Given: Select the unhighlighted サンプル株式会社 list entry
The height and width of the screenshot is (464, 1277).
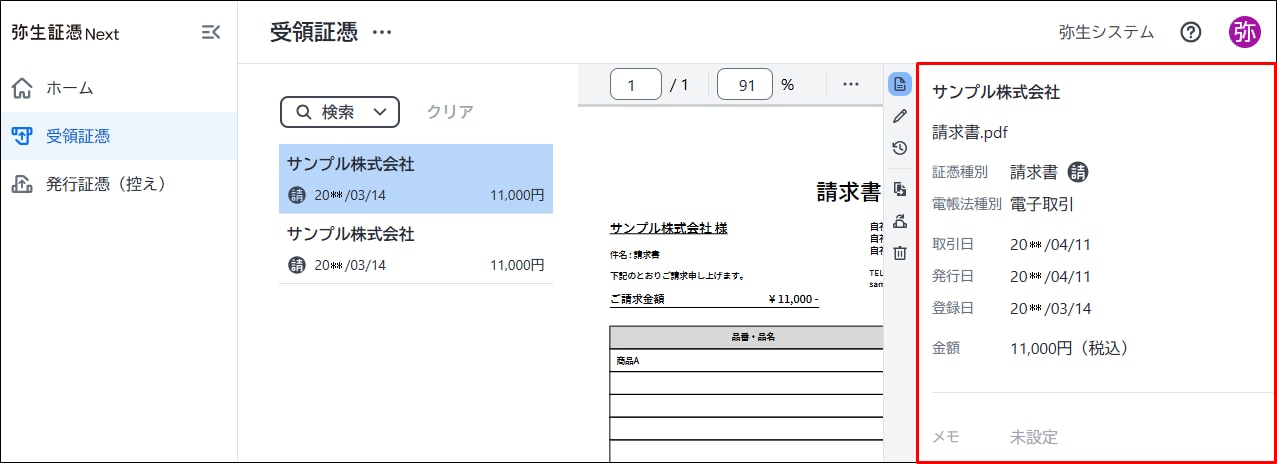Looking at the screenshot, I should click(416, 249).
